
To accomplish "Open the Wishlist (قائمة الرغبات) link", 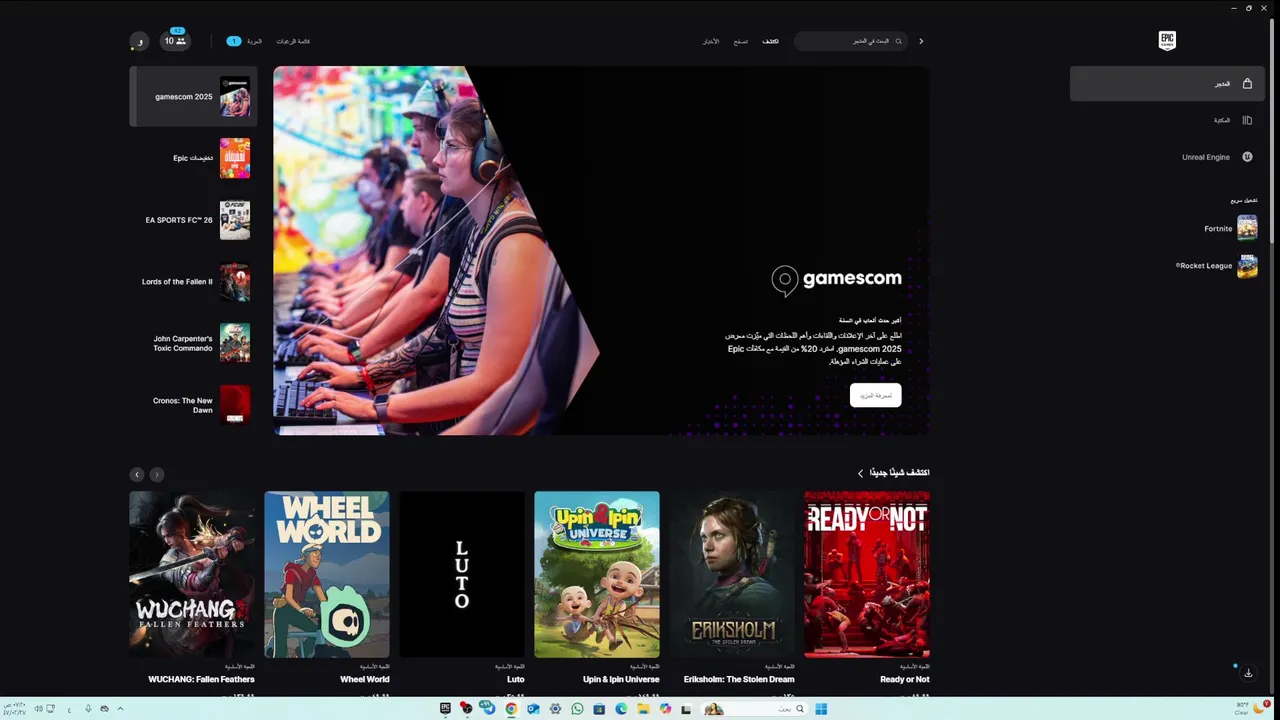I will tap(293, 41).
